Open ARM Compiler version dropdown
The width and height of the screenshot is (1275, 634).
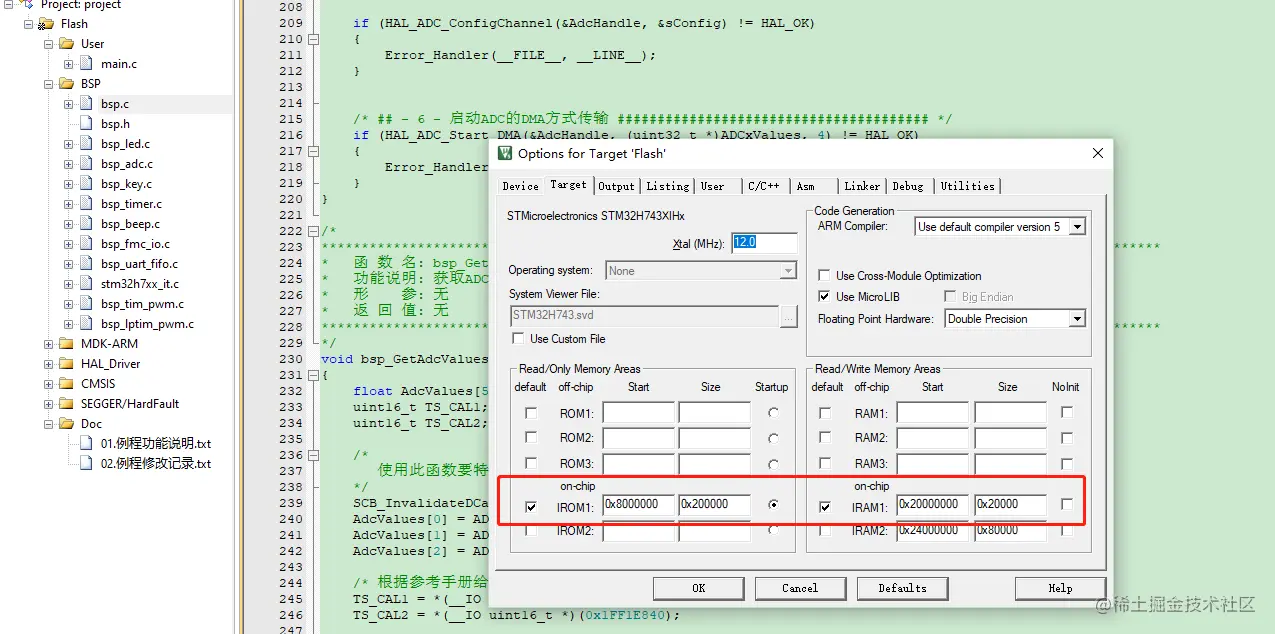click(1077, 227)
